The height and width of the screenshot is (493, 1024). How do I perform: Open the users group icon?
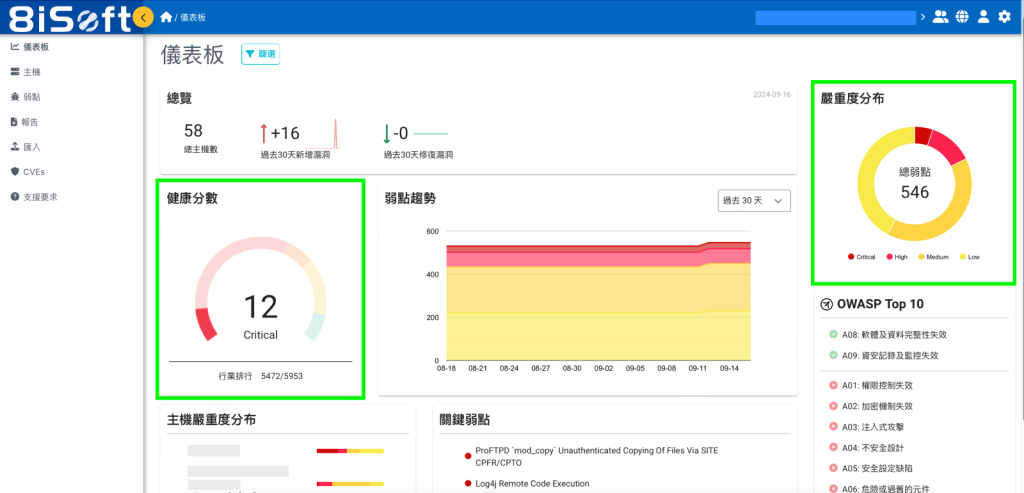(x=940, y=17)
